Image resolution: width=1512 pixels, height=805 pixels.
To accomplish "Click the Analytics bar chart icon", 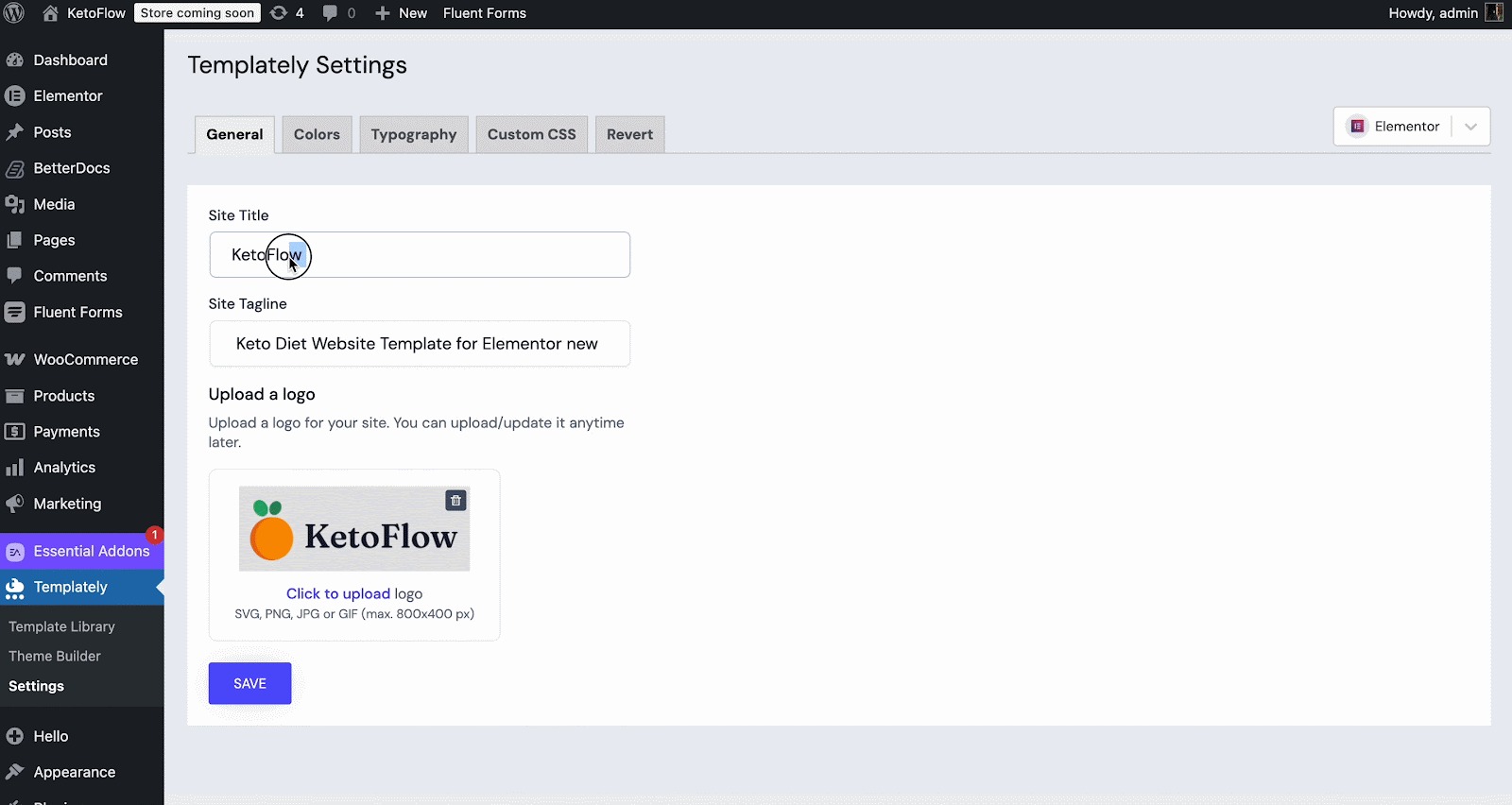I will tap(14, 468).
